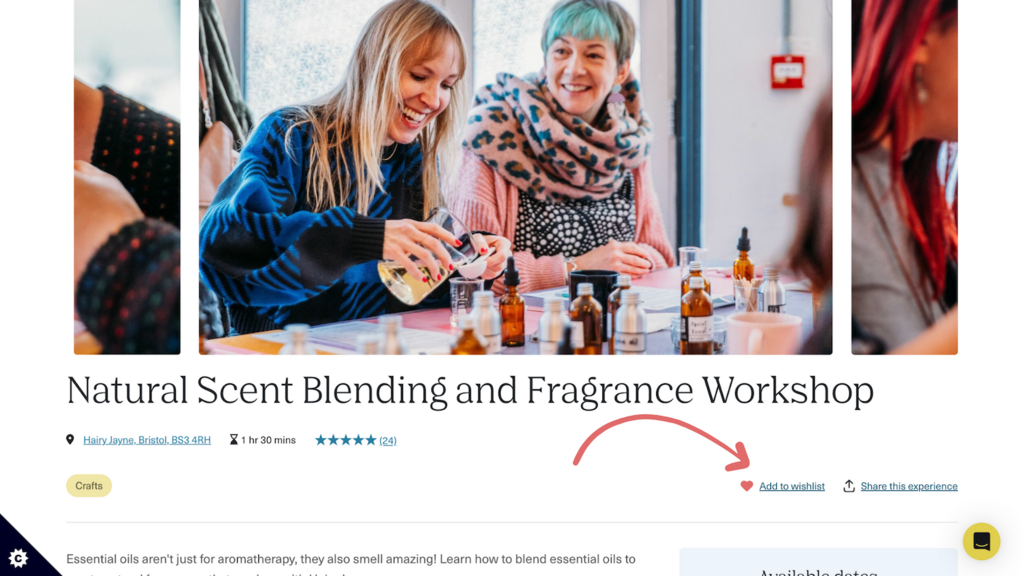Screen dimensions: 1024x576
Task: Open the yellow chat widget
Action: pyautogui.click(x=981, y=541)
